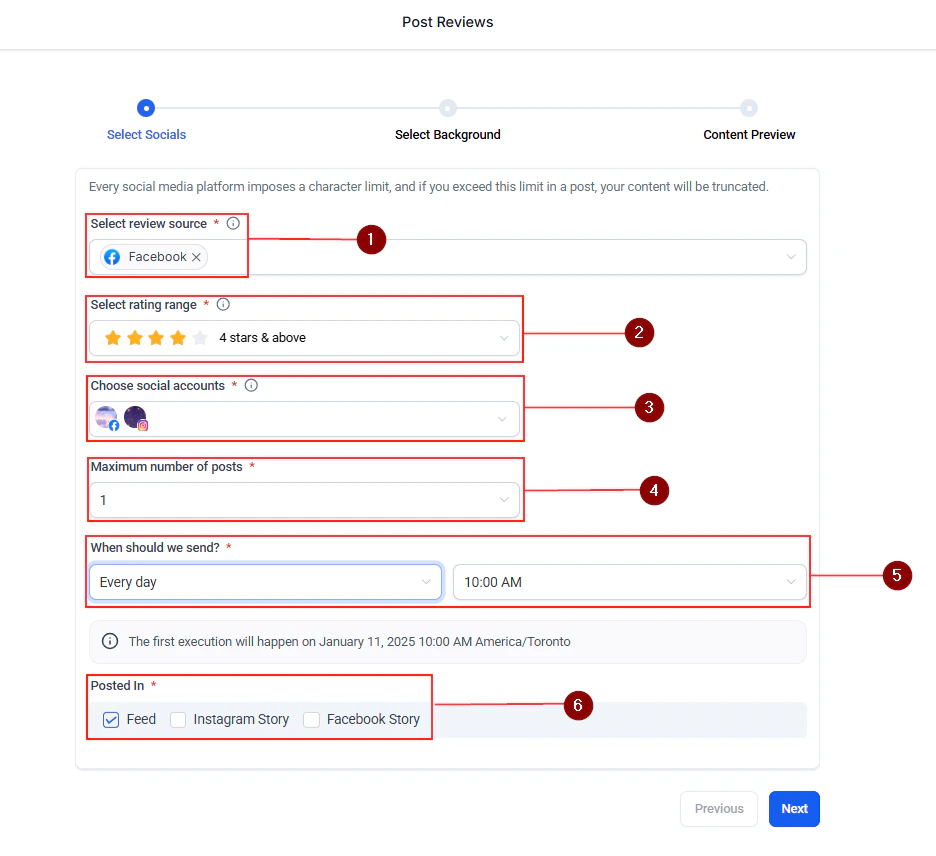This screenshot has height=856, width=936.
Task: Click the info icon next to Select rating range
Action: (221, 304)
